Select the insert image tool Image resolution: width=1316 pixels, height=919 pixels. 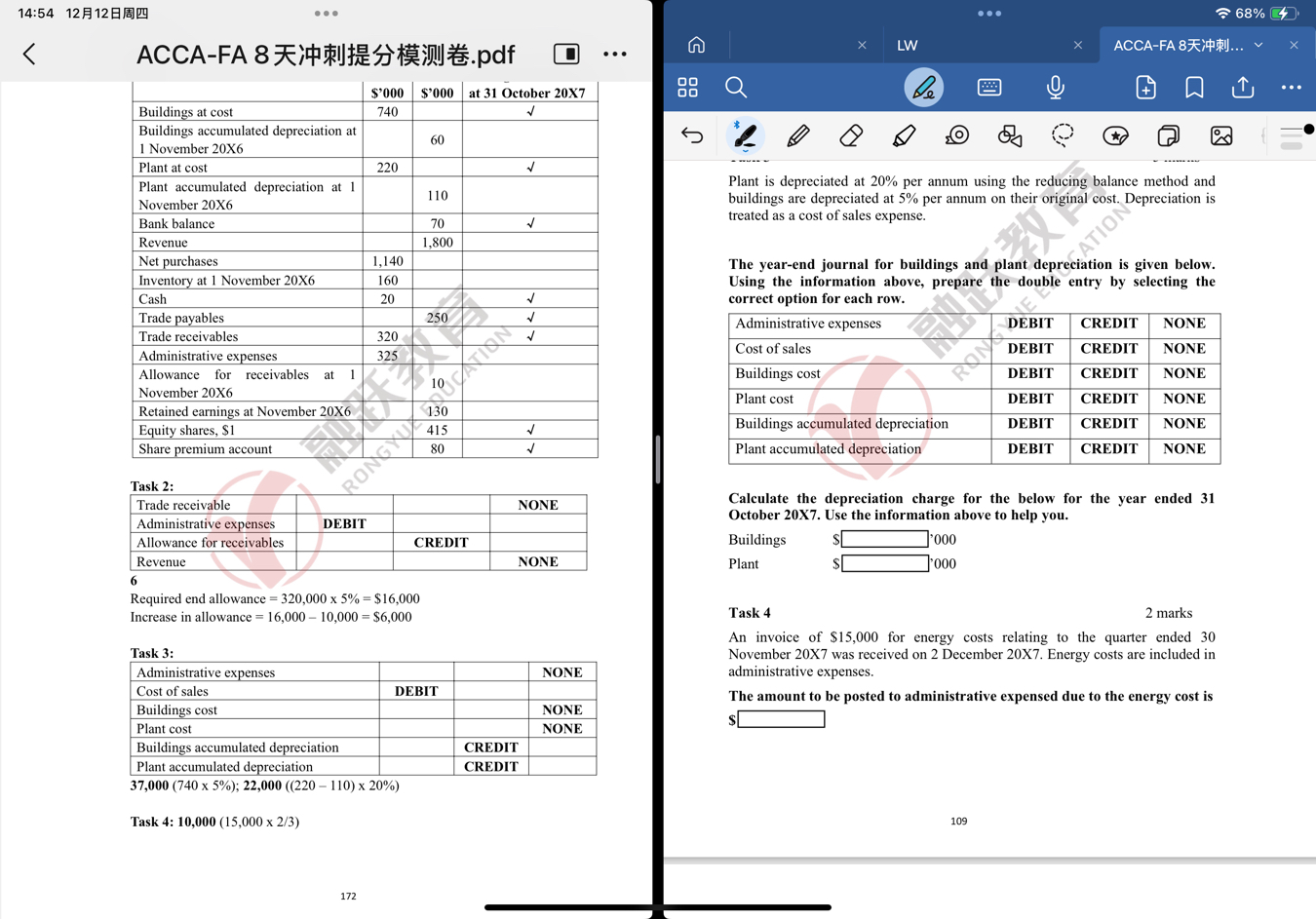1221,135
